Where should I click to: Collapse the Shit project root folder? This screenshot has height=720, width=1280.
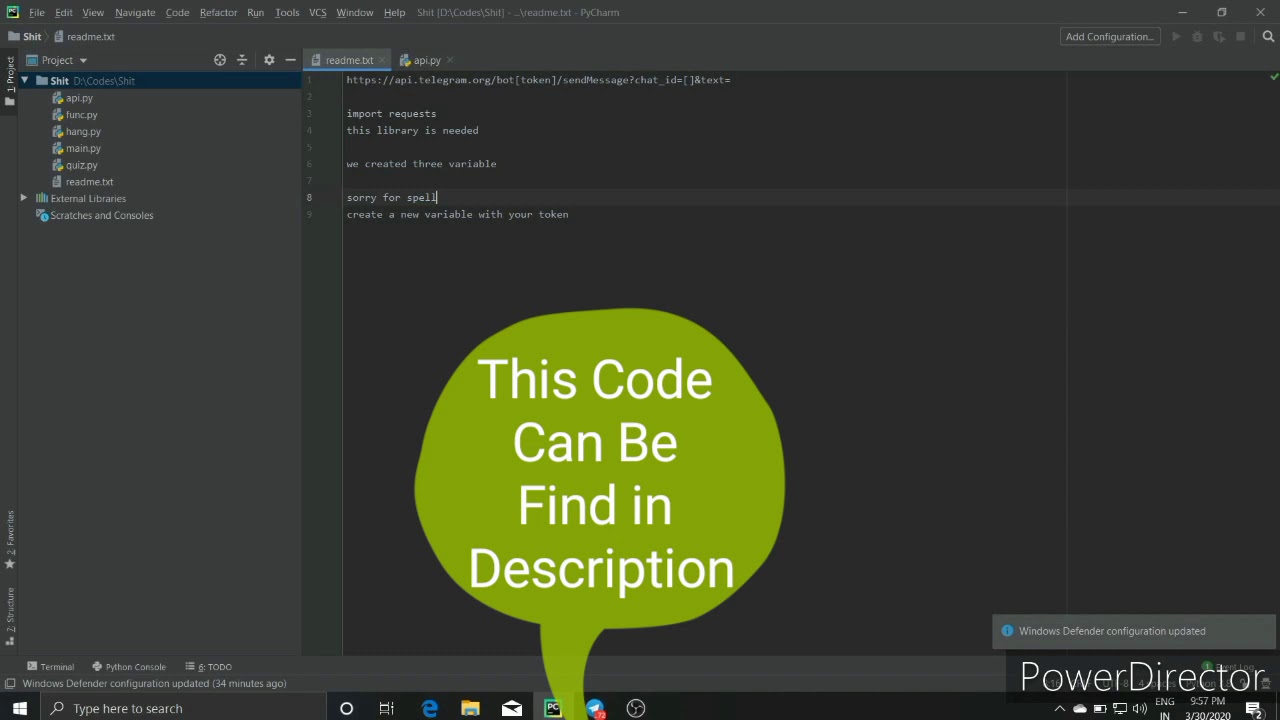point(24,80)
